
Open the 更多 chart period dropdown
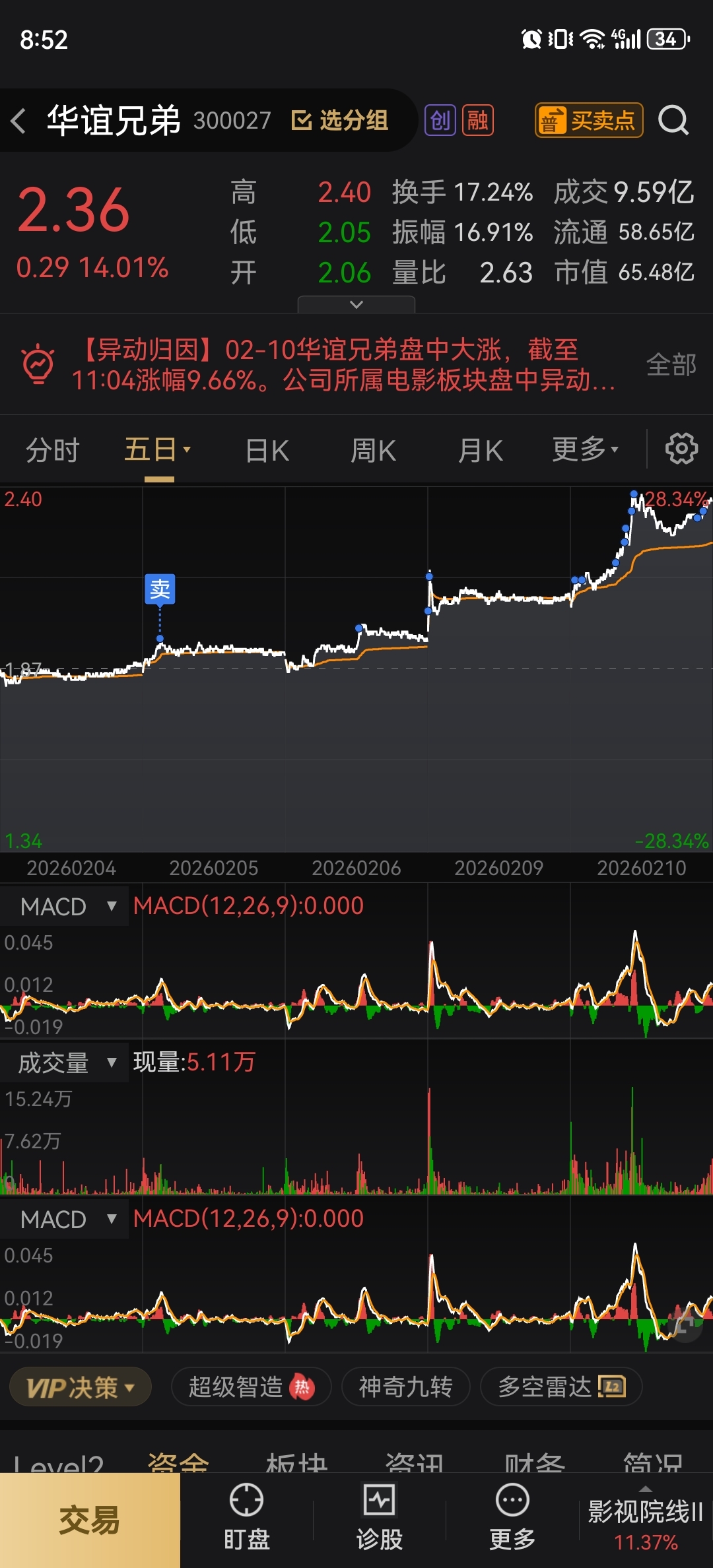tap(586, 449)
